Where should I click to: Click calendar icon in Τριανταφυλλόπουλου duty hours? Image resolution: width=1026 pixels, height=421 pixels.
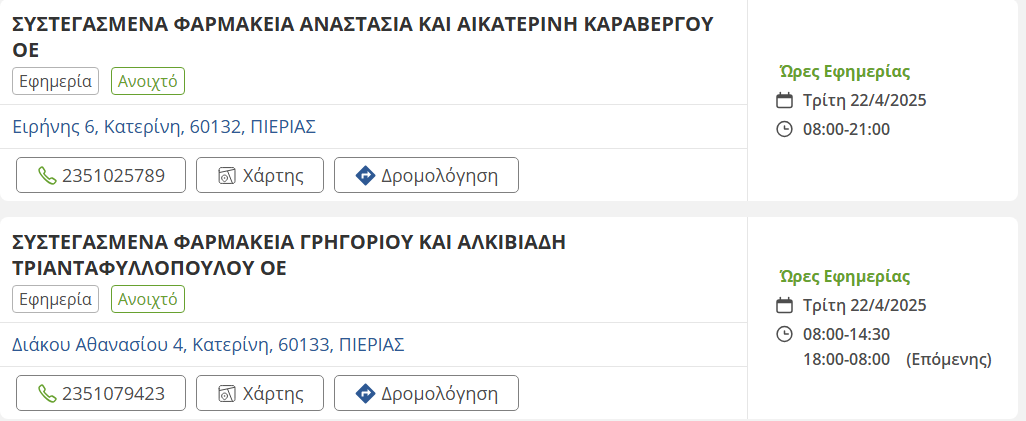tap(785, 305)
